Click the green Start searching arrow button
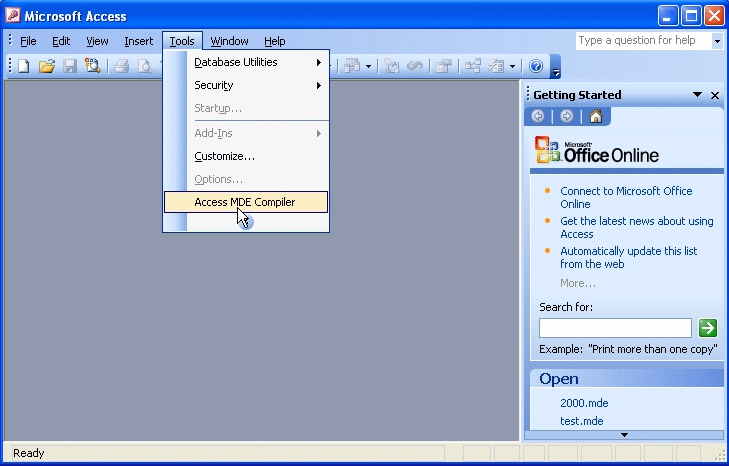Screen dimensions: 729x466 (x=708, y=328)
